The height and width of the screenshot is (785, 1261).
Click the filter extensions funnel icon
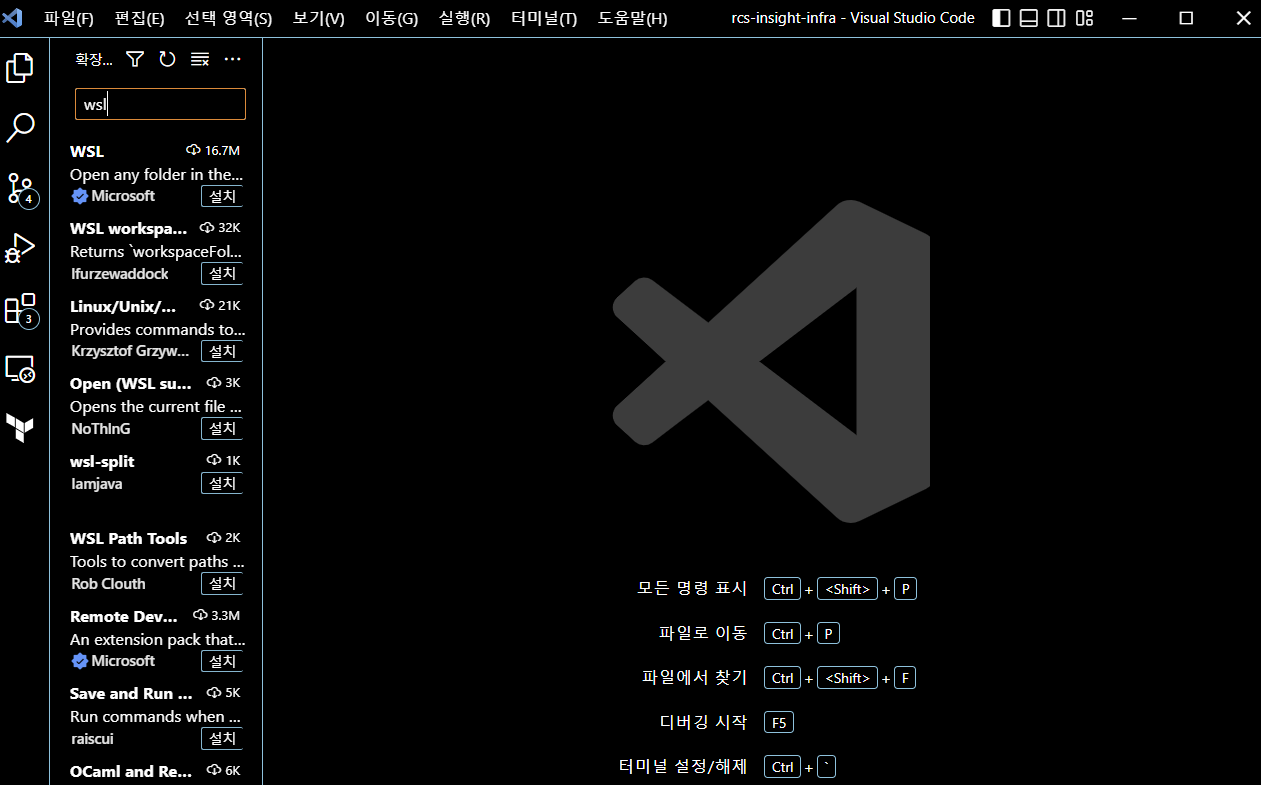135,60
